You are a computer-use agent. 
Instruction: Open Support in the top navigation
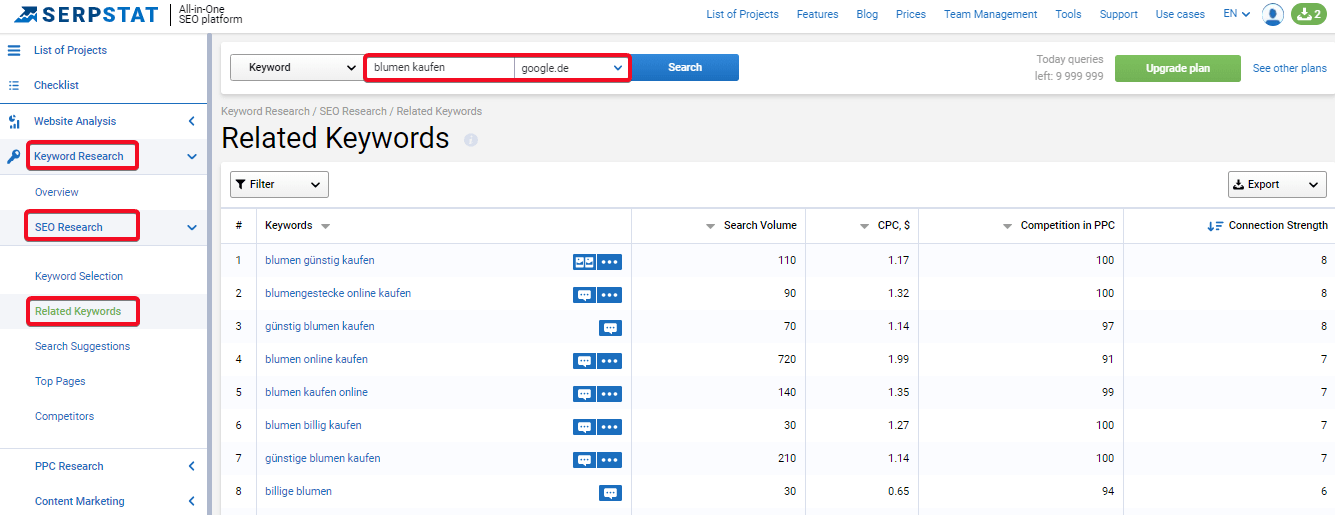pyautogui.click(x=1118, y=14)
